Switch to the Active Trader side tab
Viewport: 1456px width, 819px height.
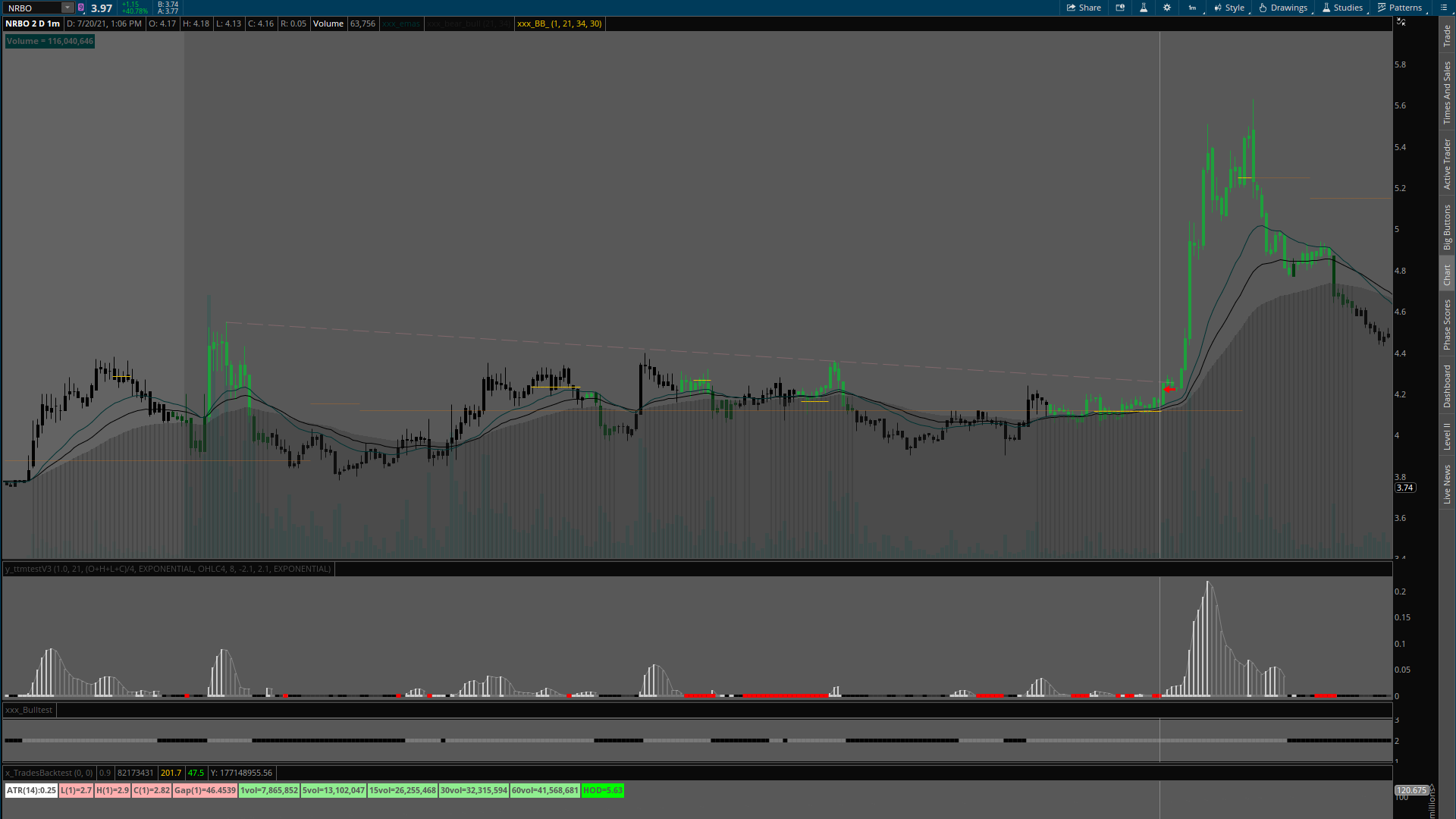pos(1447,164)
